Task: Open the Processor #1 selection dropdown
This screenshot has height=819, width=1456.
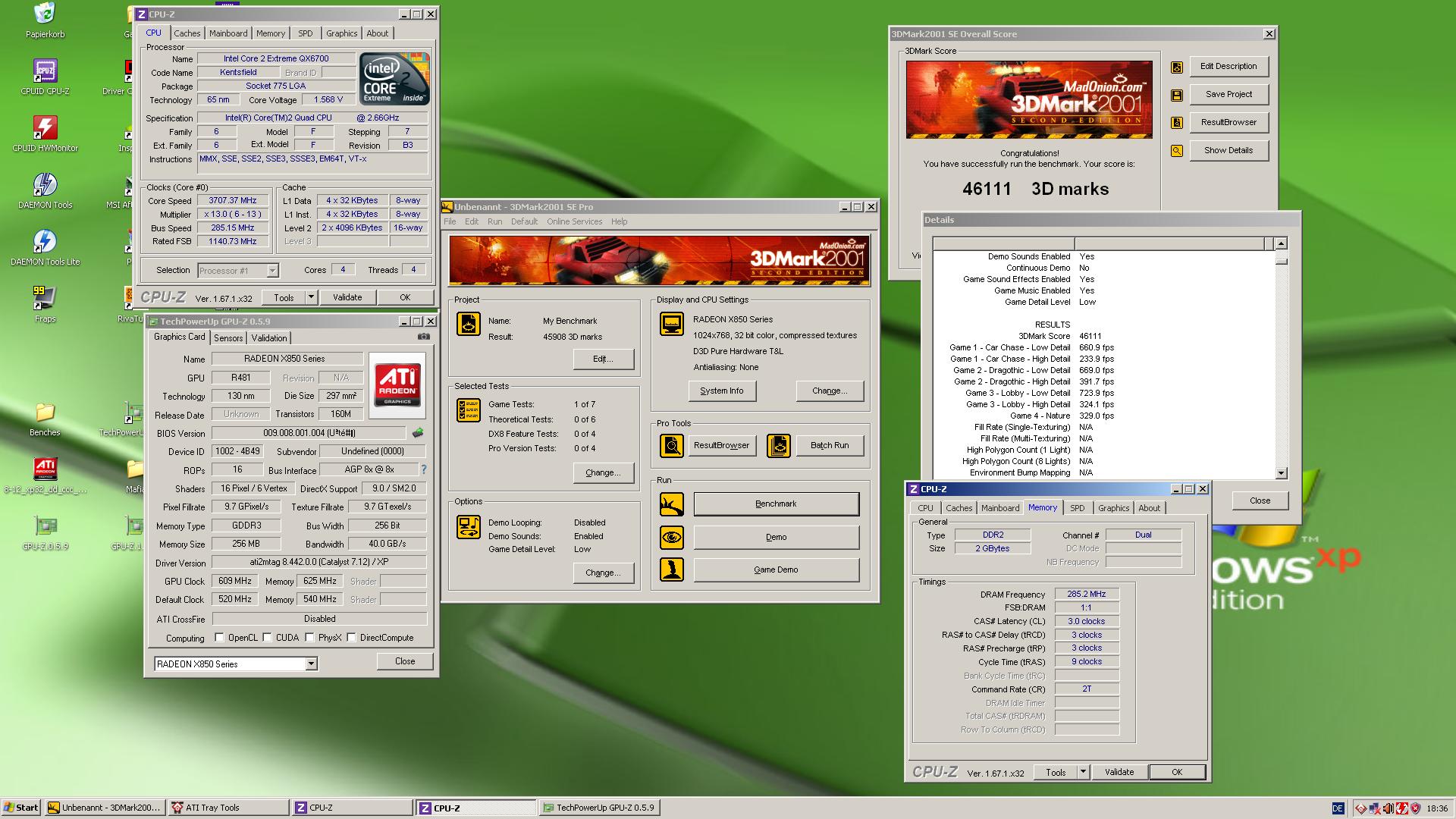Action: tap(272, 271)
